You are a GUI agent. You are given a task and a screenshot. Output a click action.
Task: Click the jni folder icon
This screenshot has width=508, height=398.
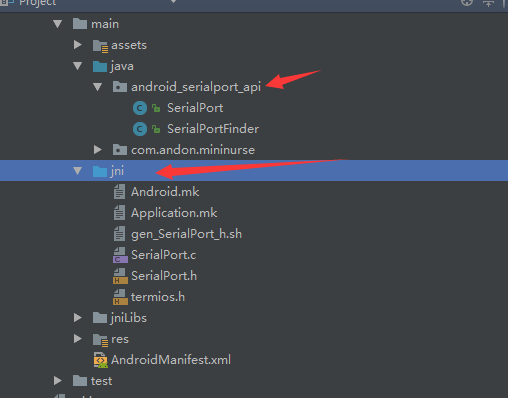pyautogui.click(x=100, y=171)
